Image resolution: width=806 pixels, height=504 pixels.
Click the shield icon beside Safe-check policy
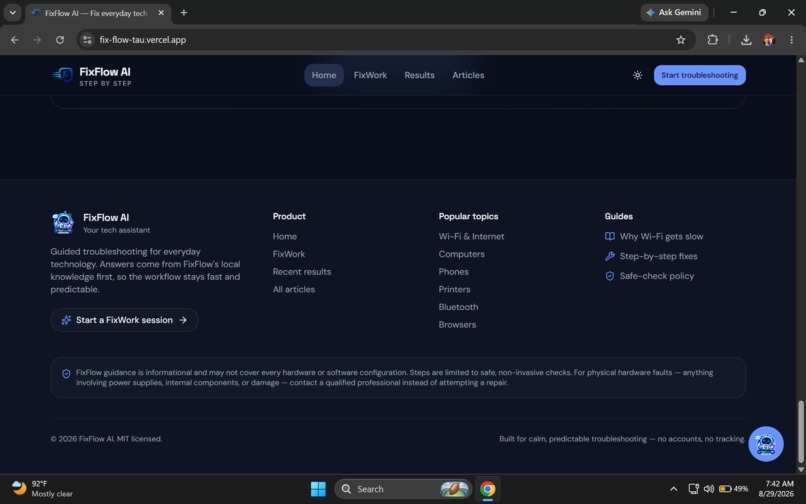click(610, 276)
